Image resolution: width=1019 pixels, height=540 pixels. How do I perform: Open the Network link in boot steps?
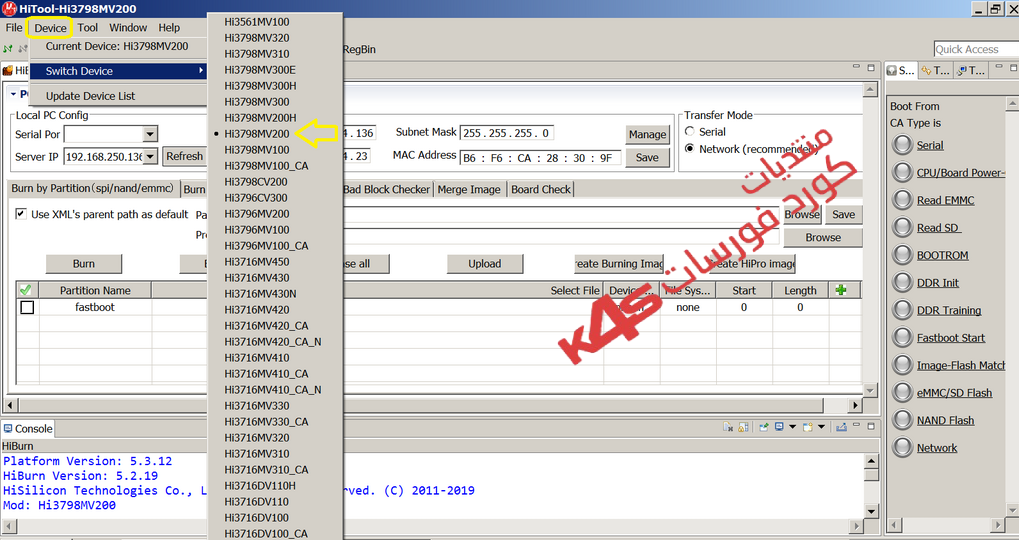(936, 448)
